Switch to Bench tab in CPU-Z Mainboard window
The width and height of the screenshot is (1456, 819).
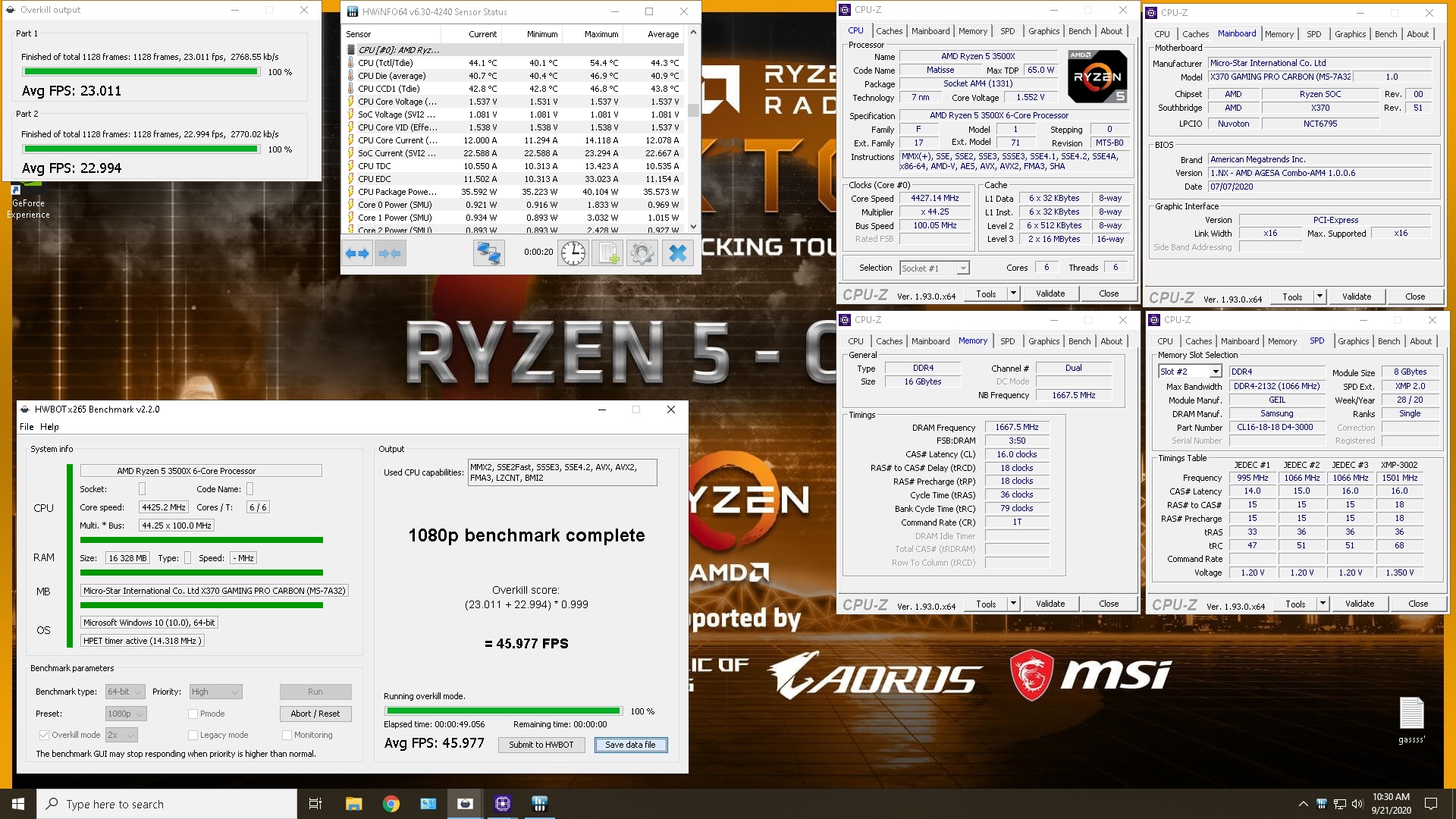click(x=1385, y=34)
